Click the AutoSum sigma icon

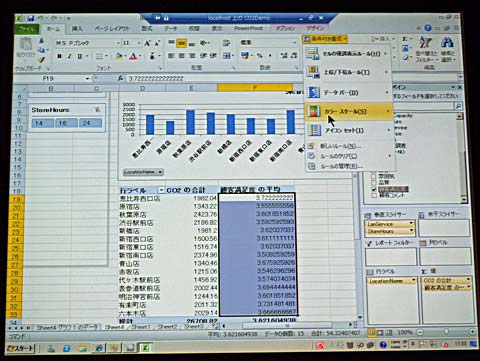[404, 39]
